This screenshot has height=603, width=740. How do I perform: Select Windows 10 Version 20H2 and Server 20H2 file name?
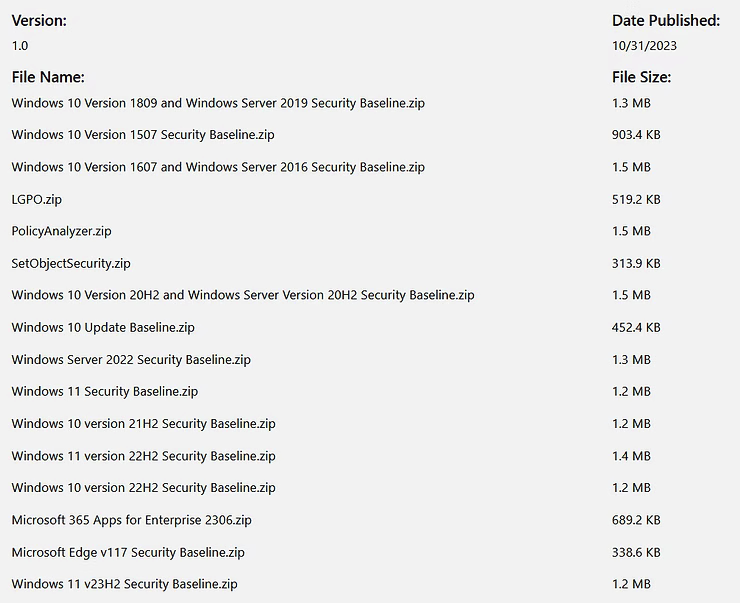click(x=243, y=295)
